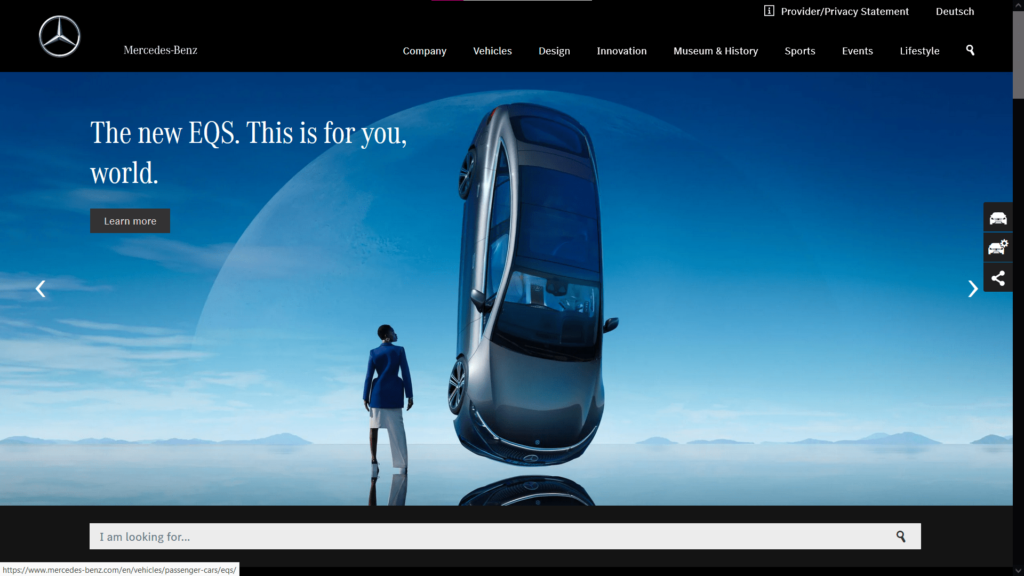This screenshot has height=576, width=1024.
Task: Click the share icon on right side
Action: click(x=998, y=278)
